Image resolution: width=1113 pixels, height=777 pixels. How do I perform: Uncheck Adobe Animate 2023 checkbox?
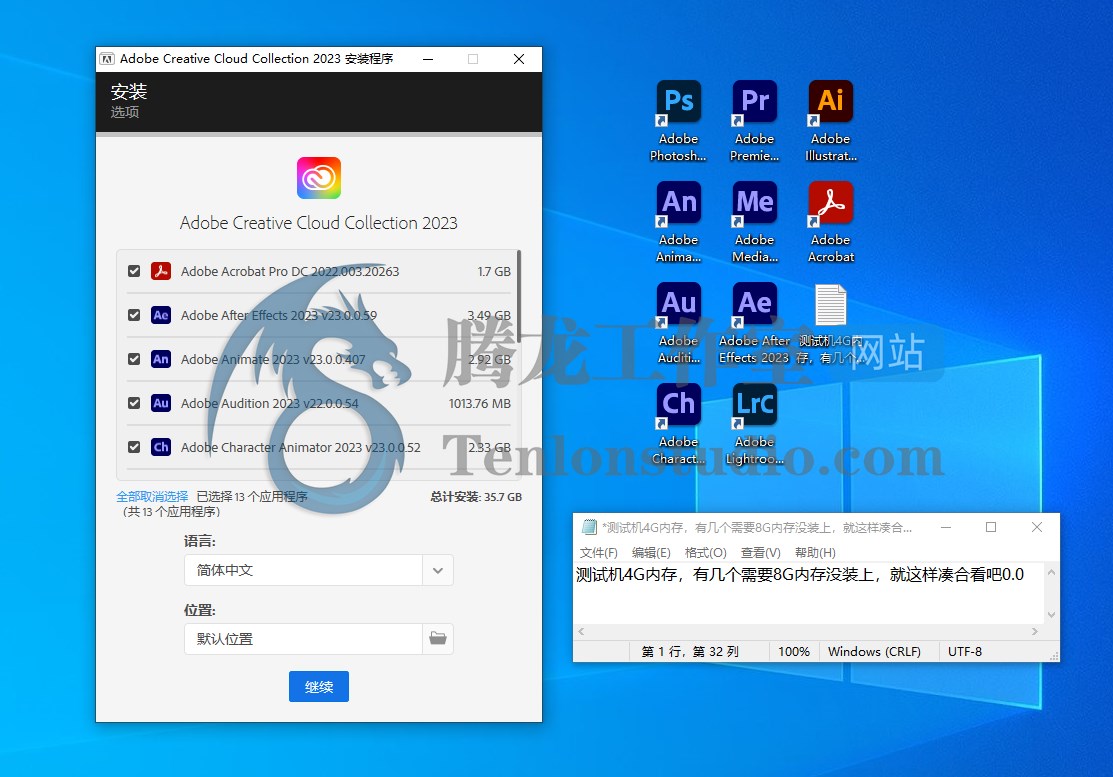134,359
